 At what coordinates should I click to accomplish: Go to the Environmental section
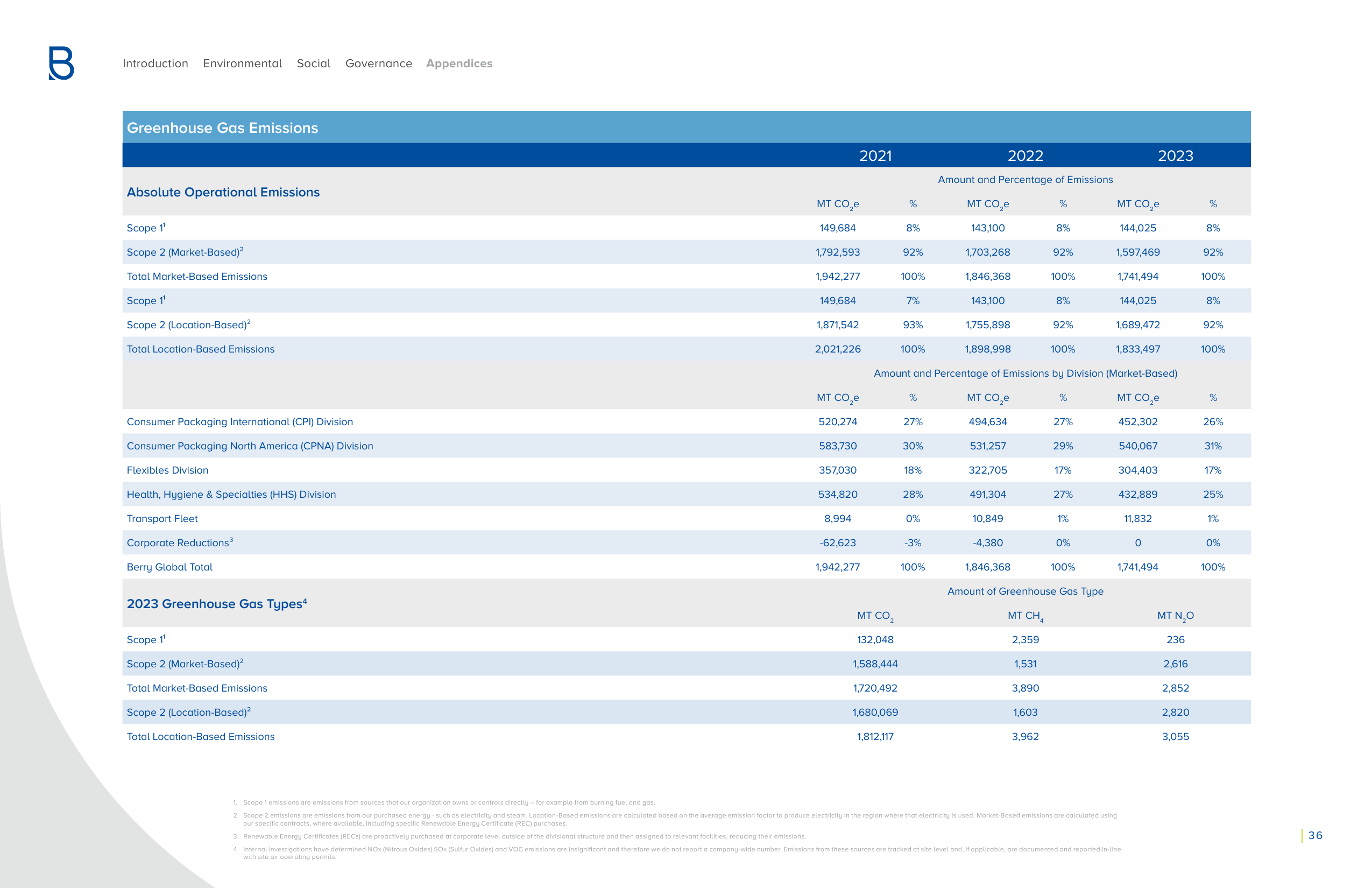(x=242, y=64)
